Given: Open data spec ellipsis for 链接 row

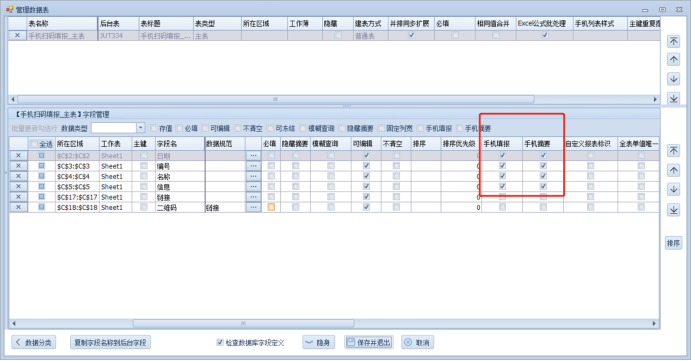Looking at the screenshot, I should 253,197.
